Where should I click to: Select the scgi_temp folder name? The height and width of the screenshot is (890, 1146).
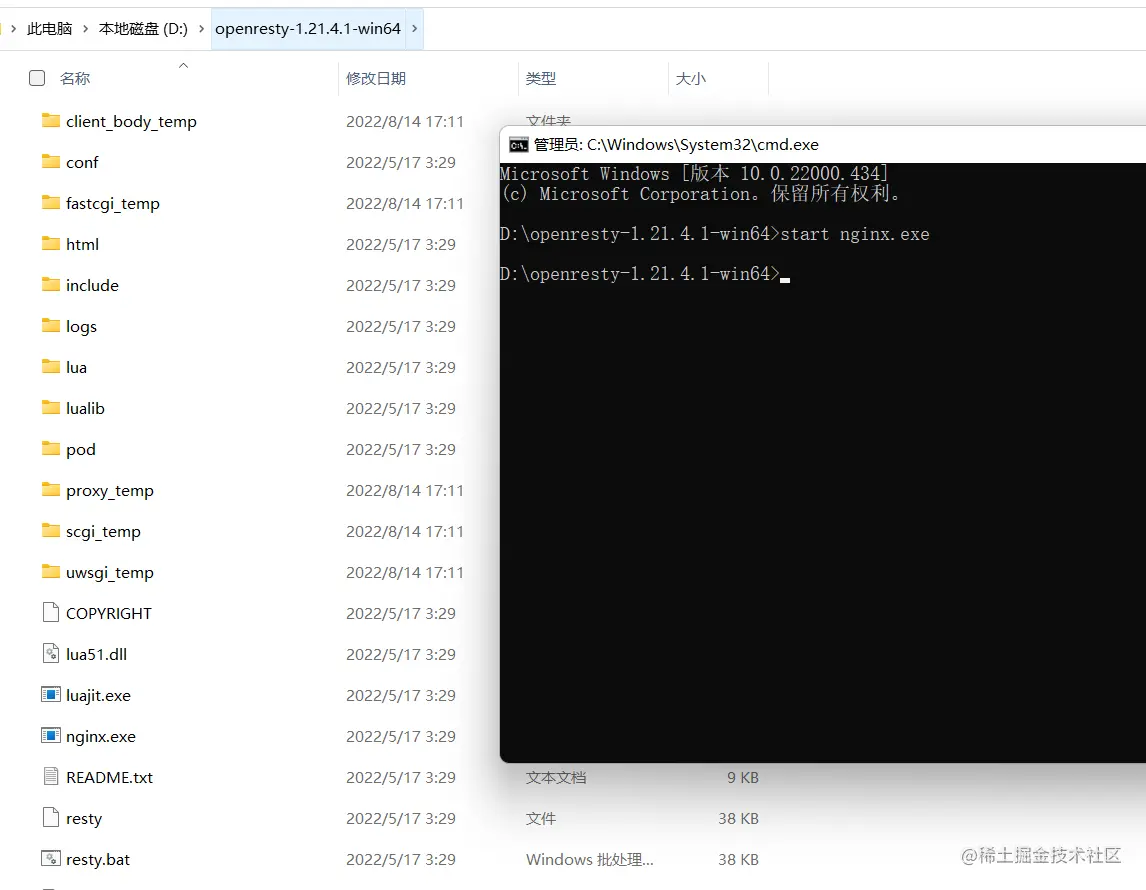tap(103, 531)
